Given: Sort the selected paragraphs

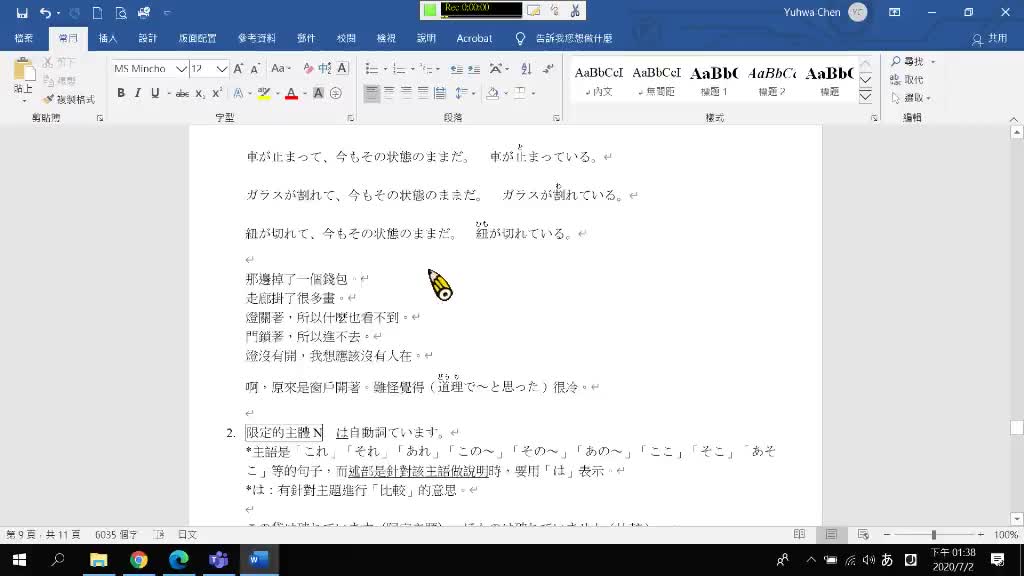Looking at the screenshot, I should (526, 69).
